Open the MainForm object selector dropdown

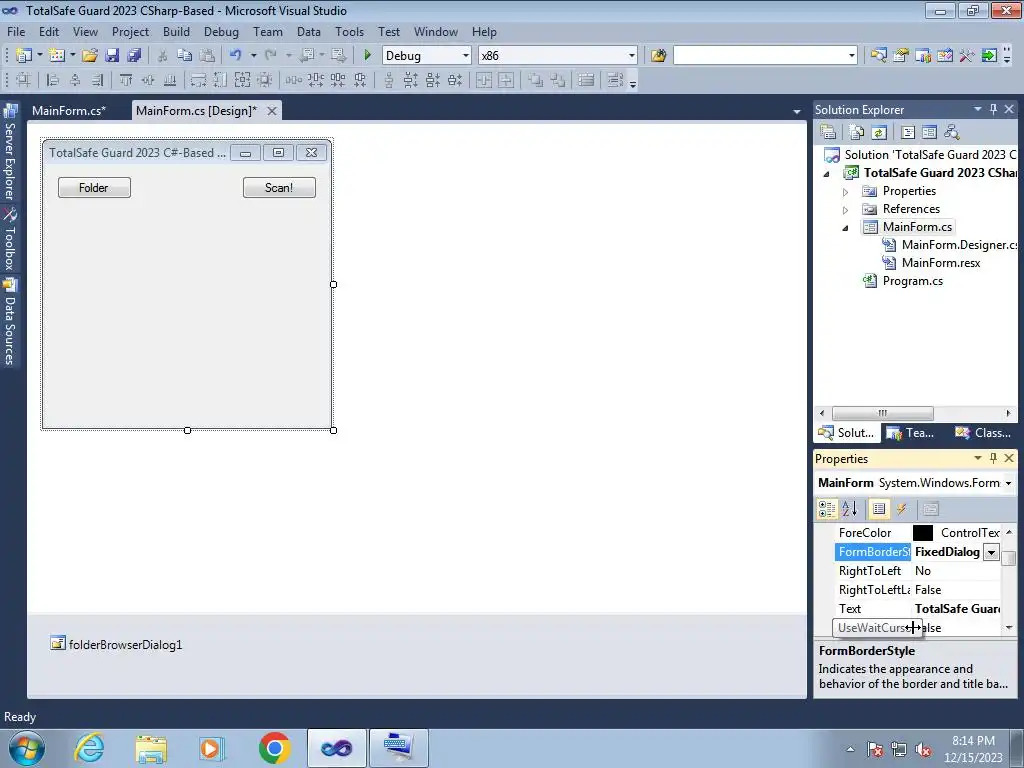[1008, 483]
